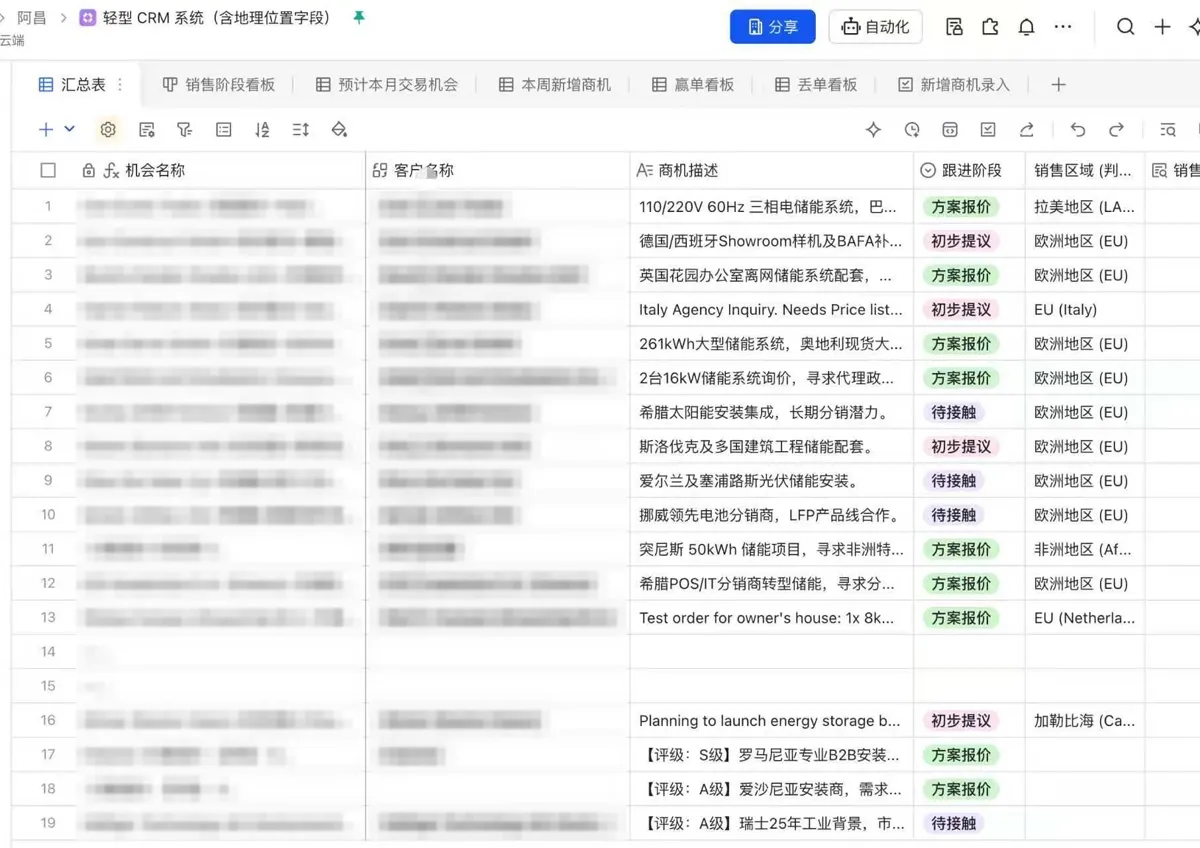
Task: Click the 客户名称 column header
Action: click(498, 171)
